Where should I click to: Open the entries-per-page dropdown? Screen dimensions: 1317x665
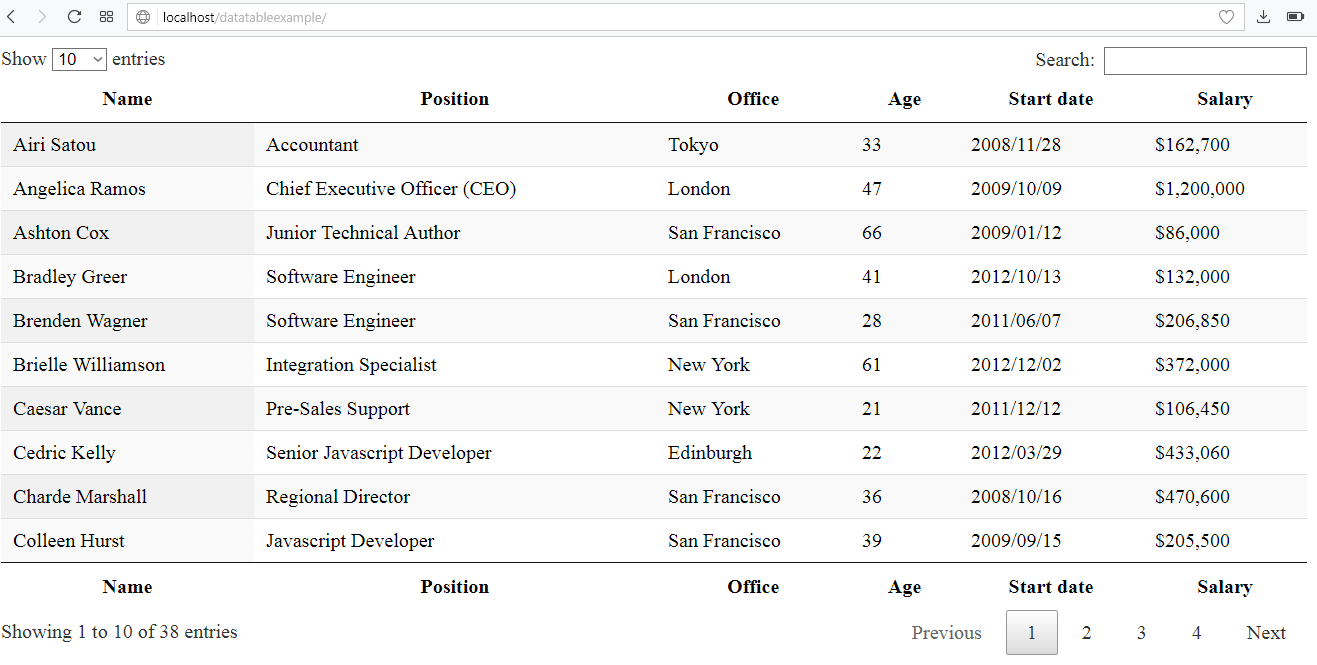[x=79, y=59]
